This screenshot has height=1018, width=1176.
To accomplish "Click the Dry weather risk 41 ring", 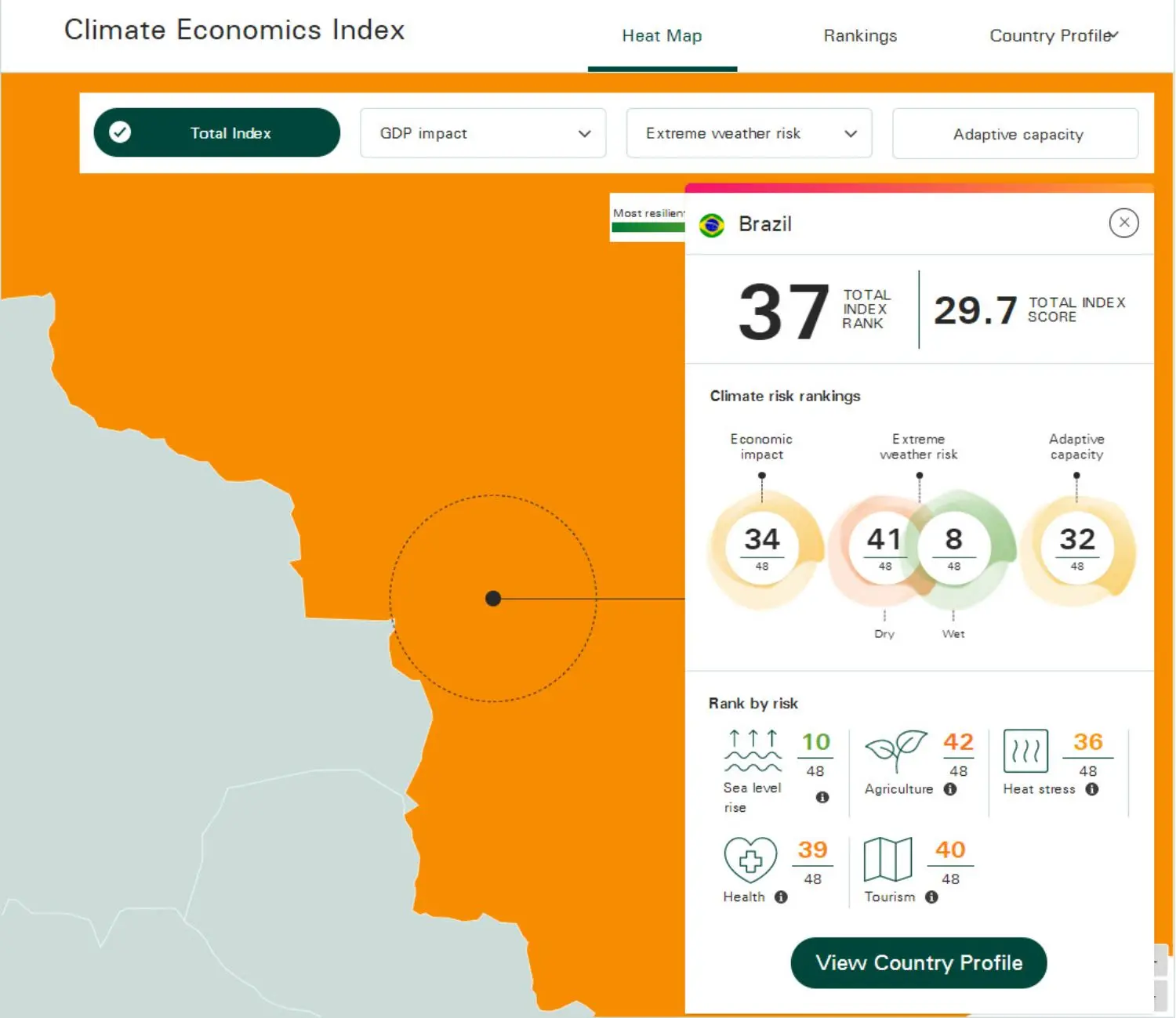I will click(x=884, y=550).
